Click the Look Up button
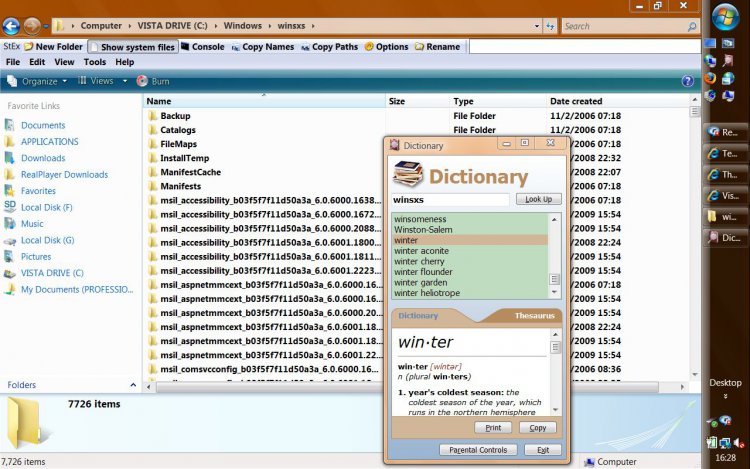Viewport: 750px width, 469px height. 539,199
